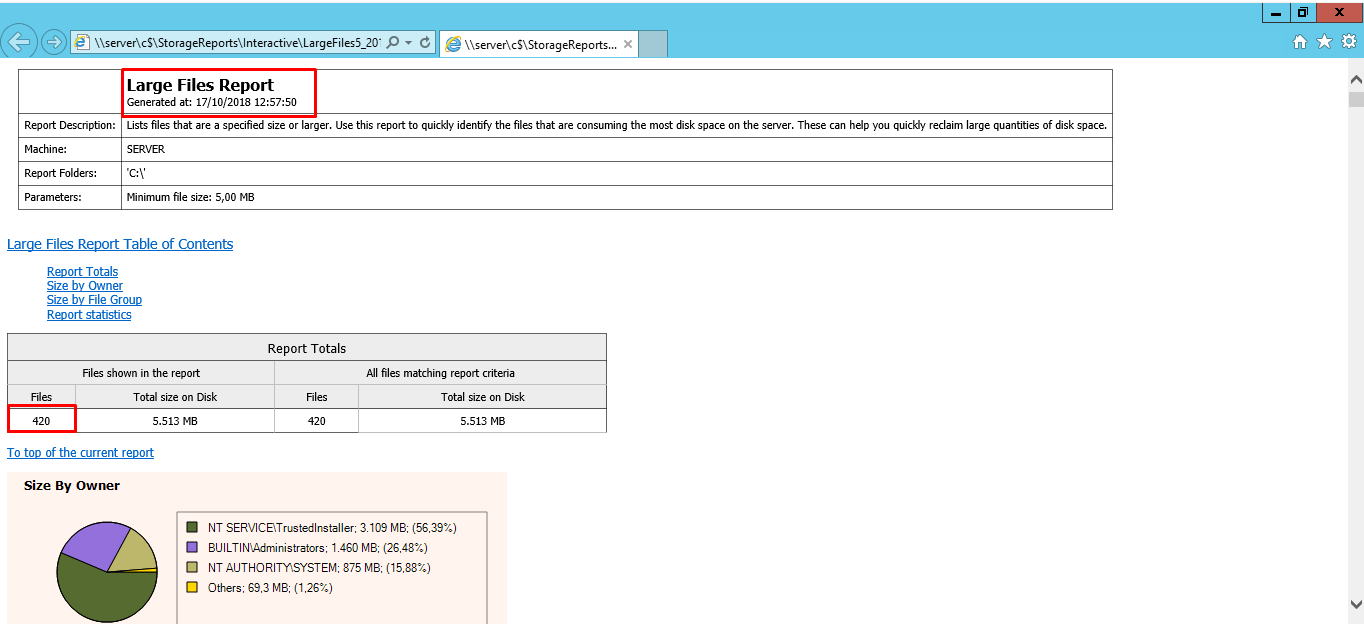Click 'NT SERVICE\TrustedInstaller; 3.109 MB' legend text
This screenshot has width=1364, height=624.
point(333,527)
